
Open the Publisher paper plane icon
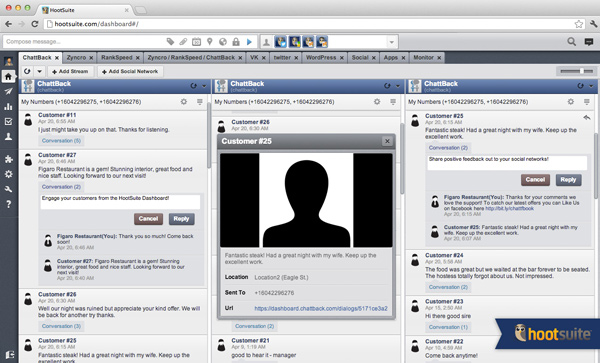[8, 91]
